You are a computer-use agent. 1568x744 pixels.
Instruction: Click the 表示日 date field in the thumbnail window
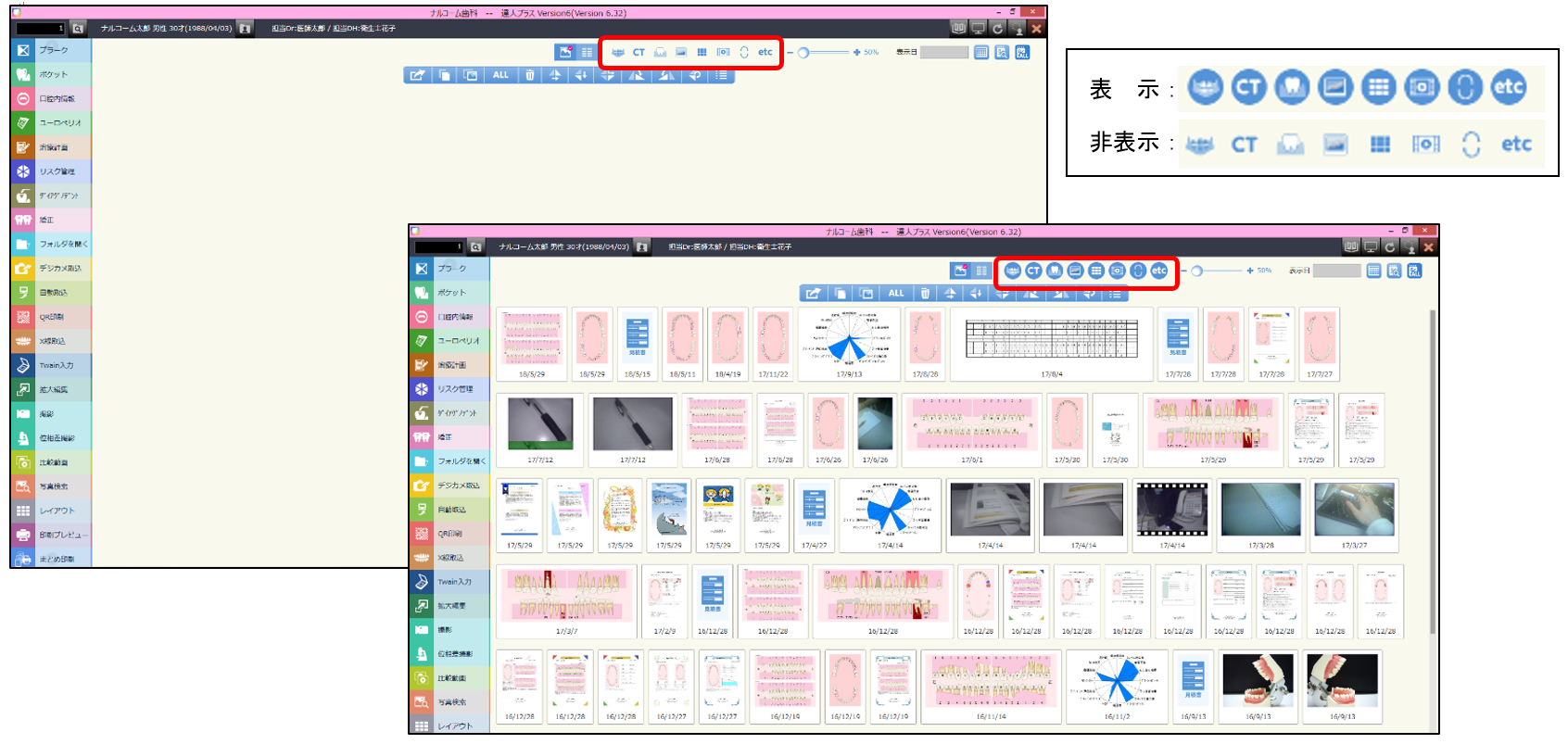click(x=1337, y=271)
